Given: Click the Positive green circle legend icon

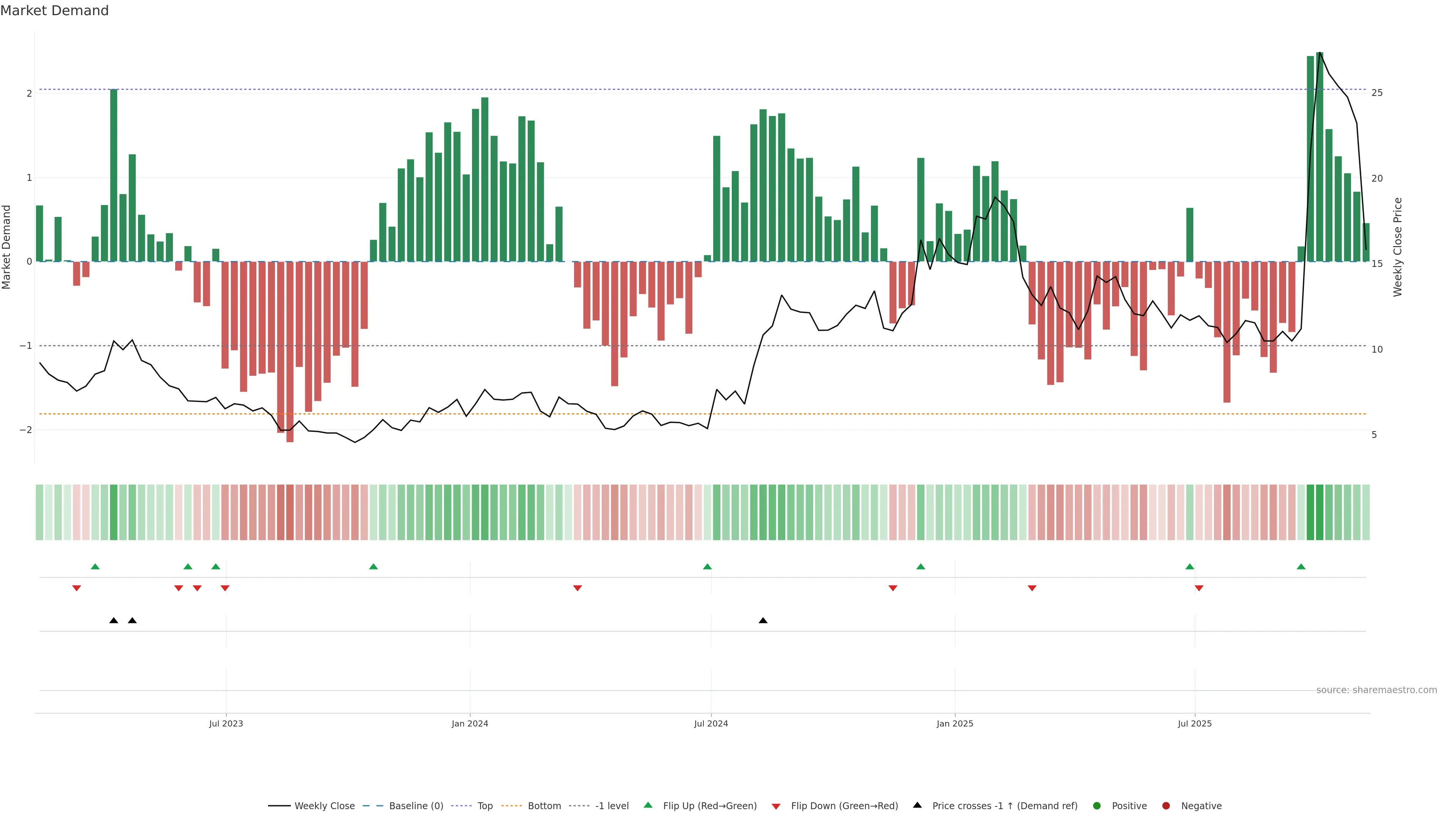Looking at the screenshot, I should tap(1097, 806).
